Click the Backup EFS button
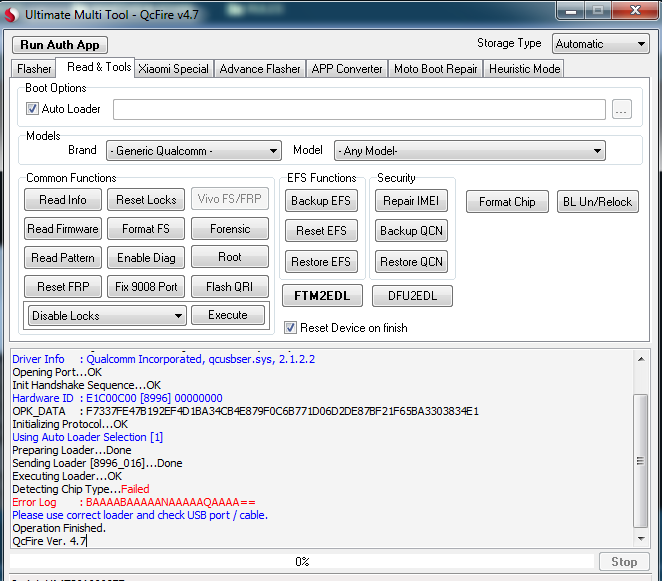 pos(320,201)
